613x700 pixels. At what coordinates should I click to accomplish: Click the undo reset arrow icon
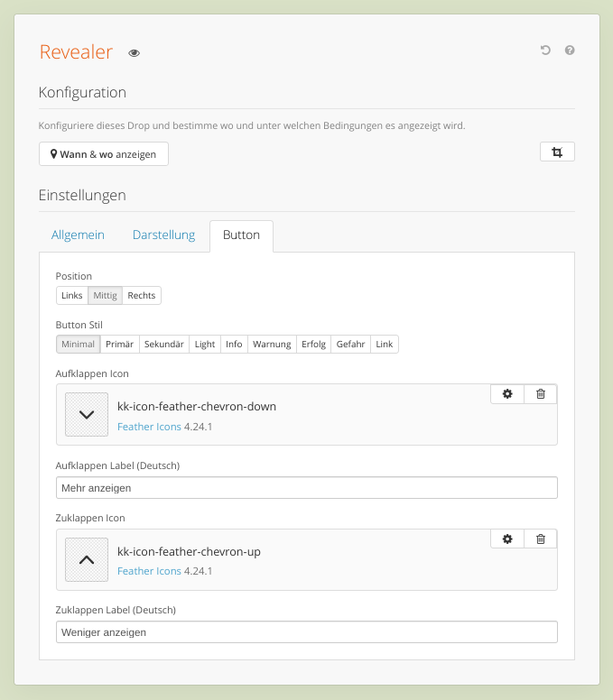click(545, 50)
